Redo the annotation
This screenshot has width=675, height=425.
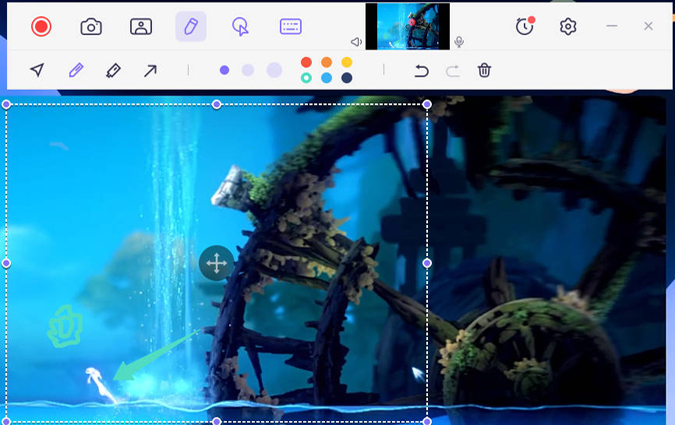452,71
